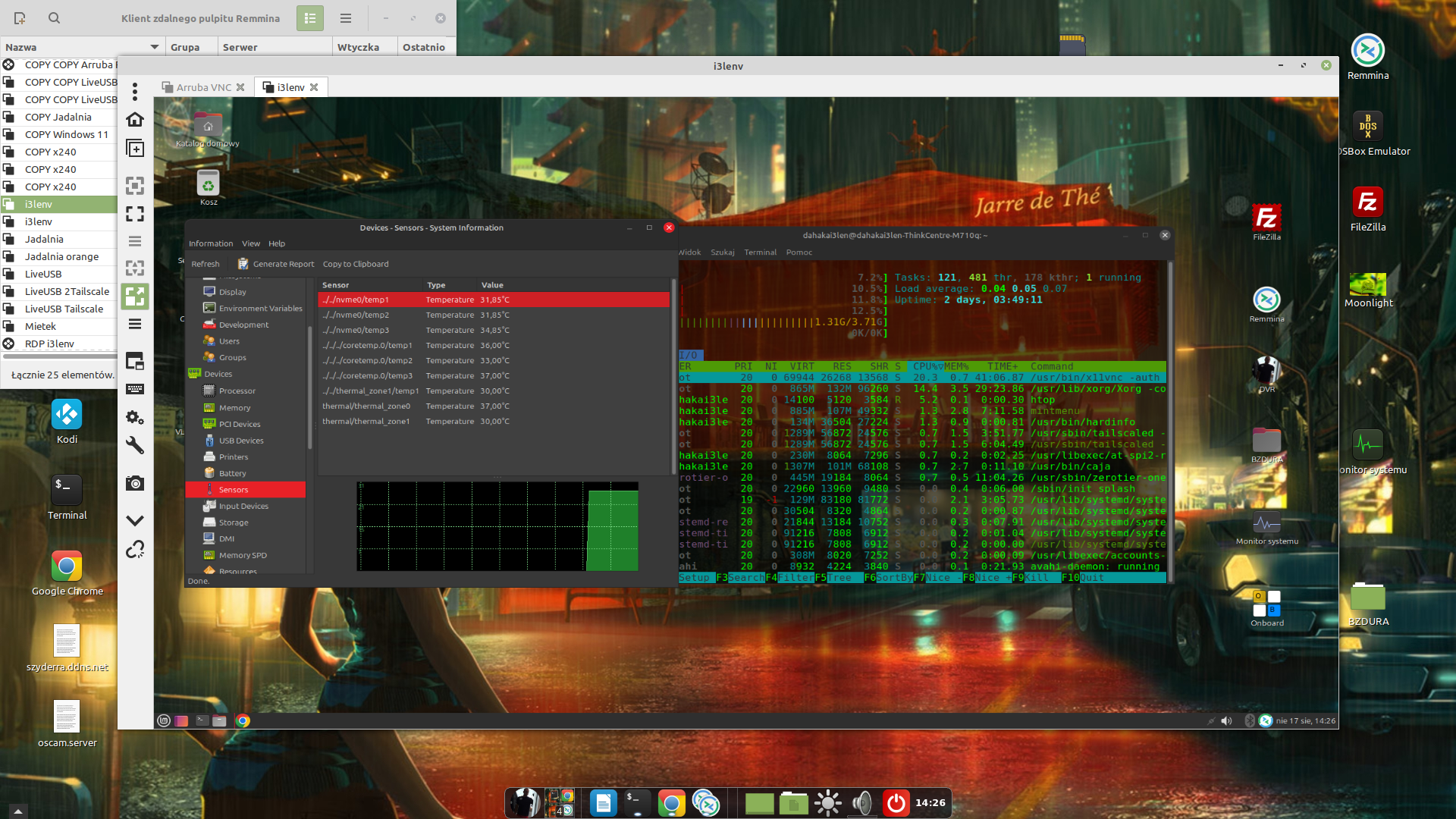Viewport: 1456px width, 819px height.
Task: Toggle scaled mode in Remmina sidebar
Action: click(135, 297)
